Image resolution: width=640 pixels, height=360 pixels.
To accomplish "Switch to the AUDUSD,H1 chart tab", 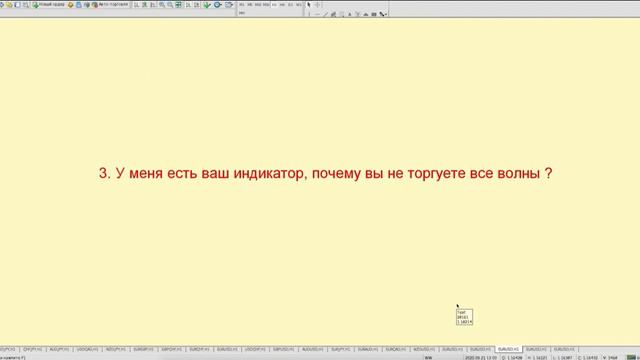I will [312, 349].
